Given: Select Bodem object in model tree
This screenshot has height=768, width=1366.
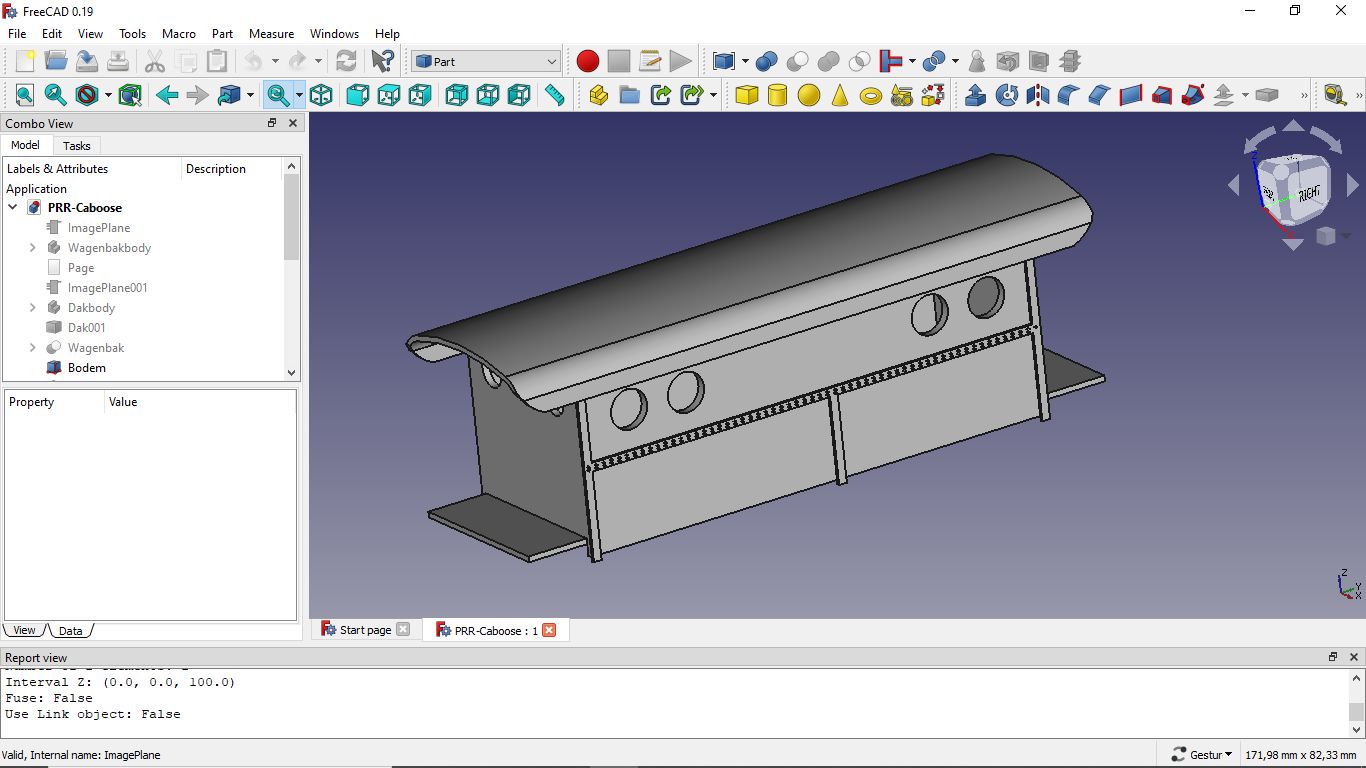Looking at the screenshot, I should [86, 368].
